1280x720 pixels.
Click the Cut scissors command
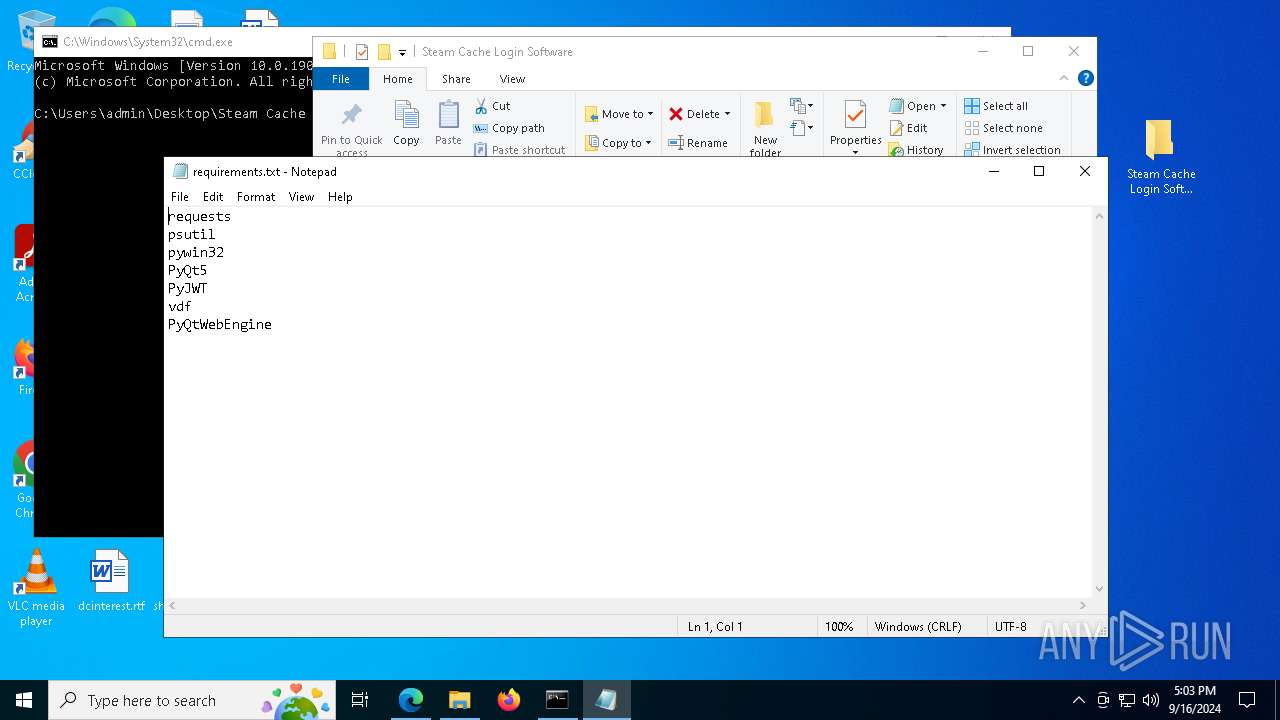492,106
